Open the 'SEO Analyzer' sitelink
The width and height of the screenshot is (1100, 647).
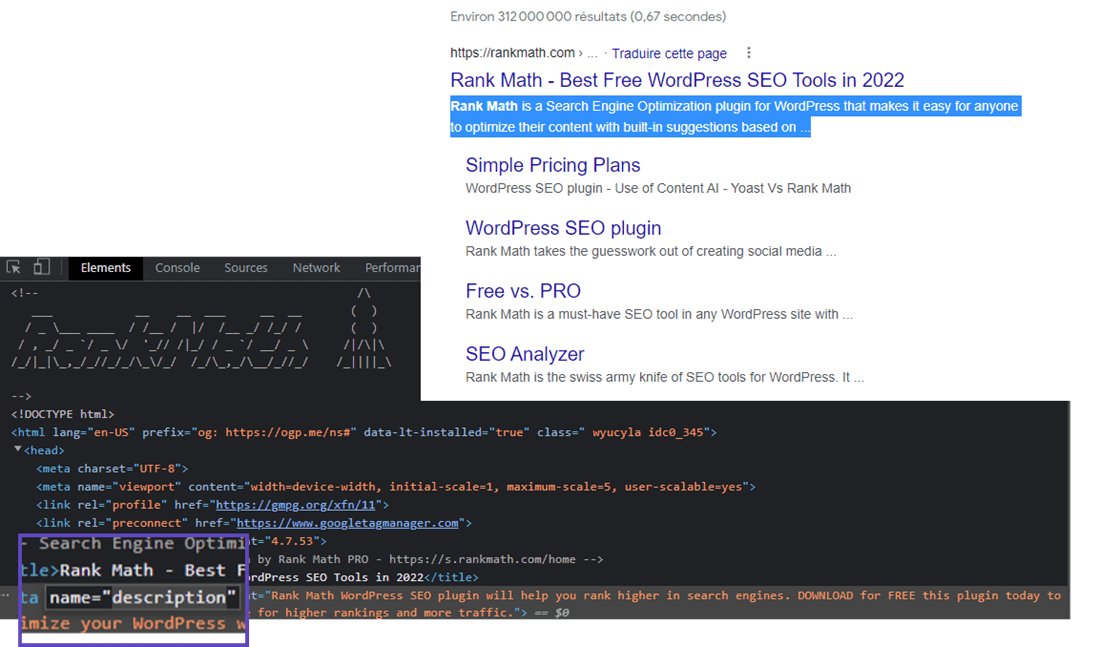525,354
